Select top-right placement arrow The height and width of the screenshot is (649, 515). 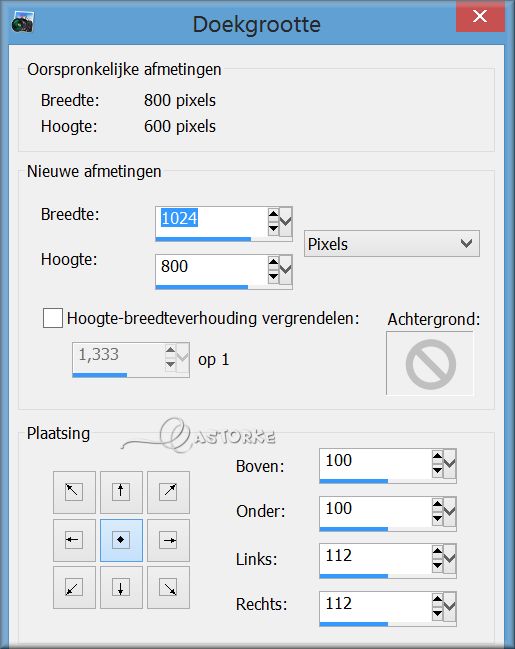(x=168, y=492)
